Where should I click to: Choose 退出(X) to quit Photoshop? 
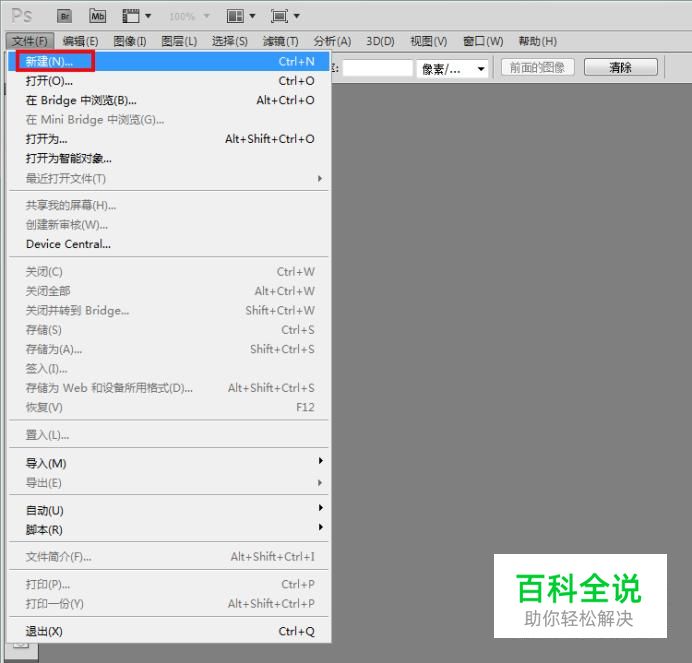pos(169,631)
